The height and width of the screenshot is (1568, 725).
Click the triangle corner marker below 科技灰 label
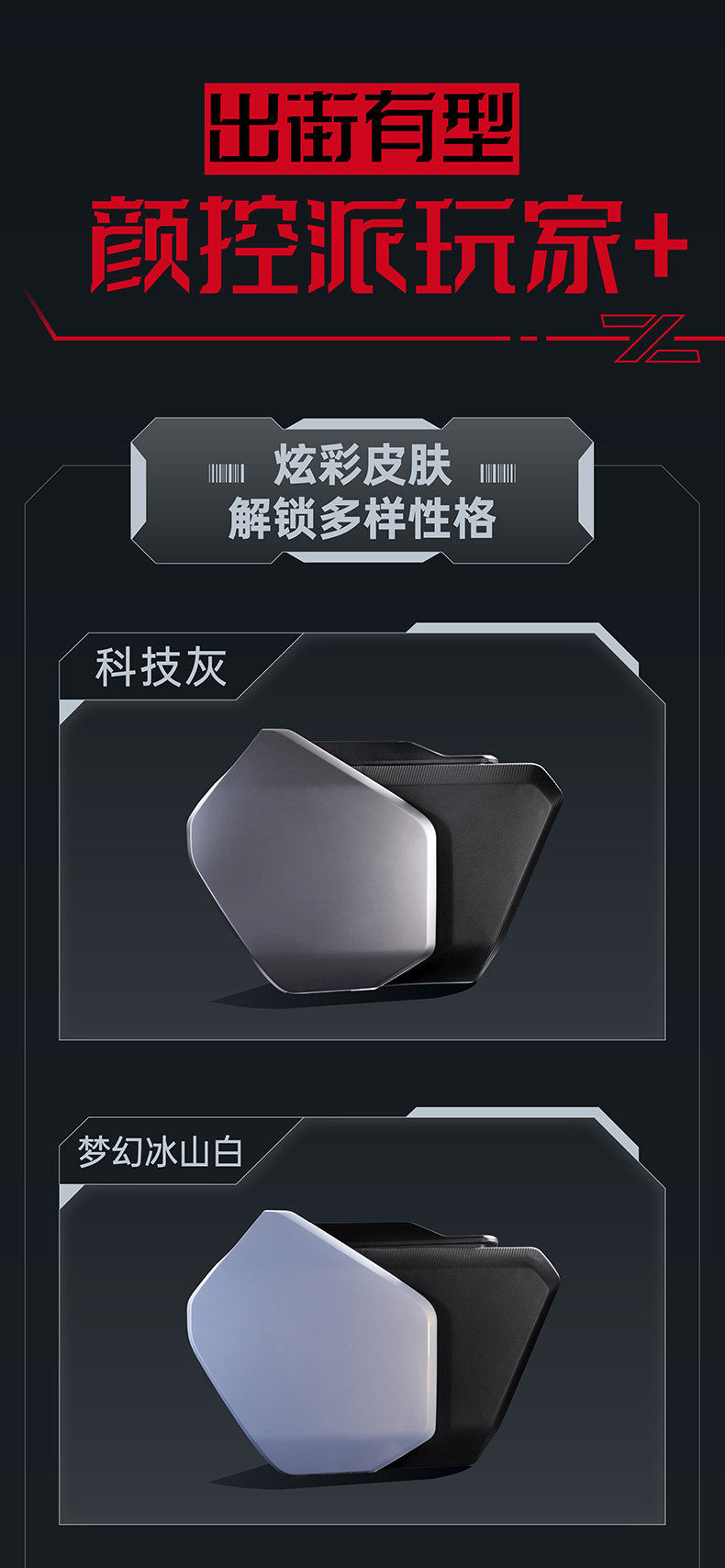coord(70,710)
